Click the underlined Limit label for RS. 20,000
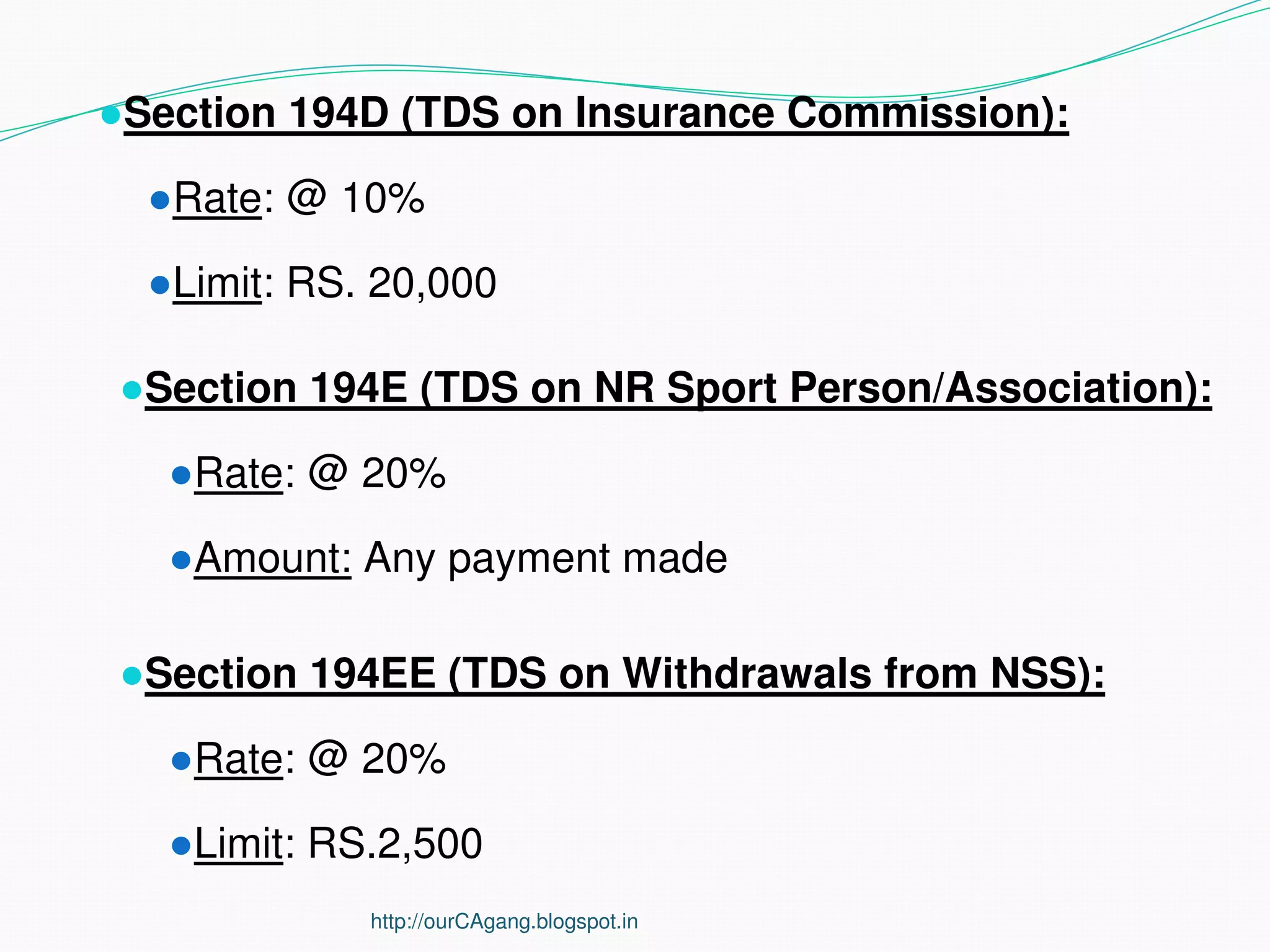1270x952 pixels. pos(218,284)
